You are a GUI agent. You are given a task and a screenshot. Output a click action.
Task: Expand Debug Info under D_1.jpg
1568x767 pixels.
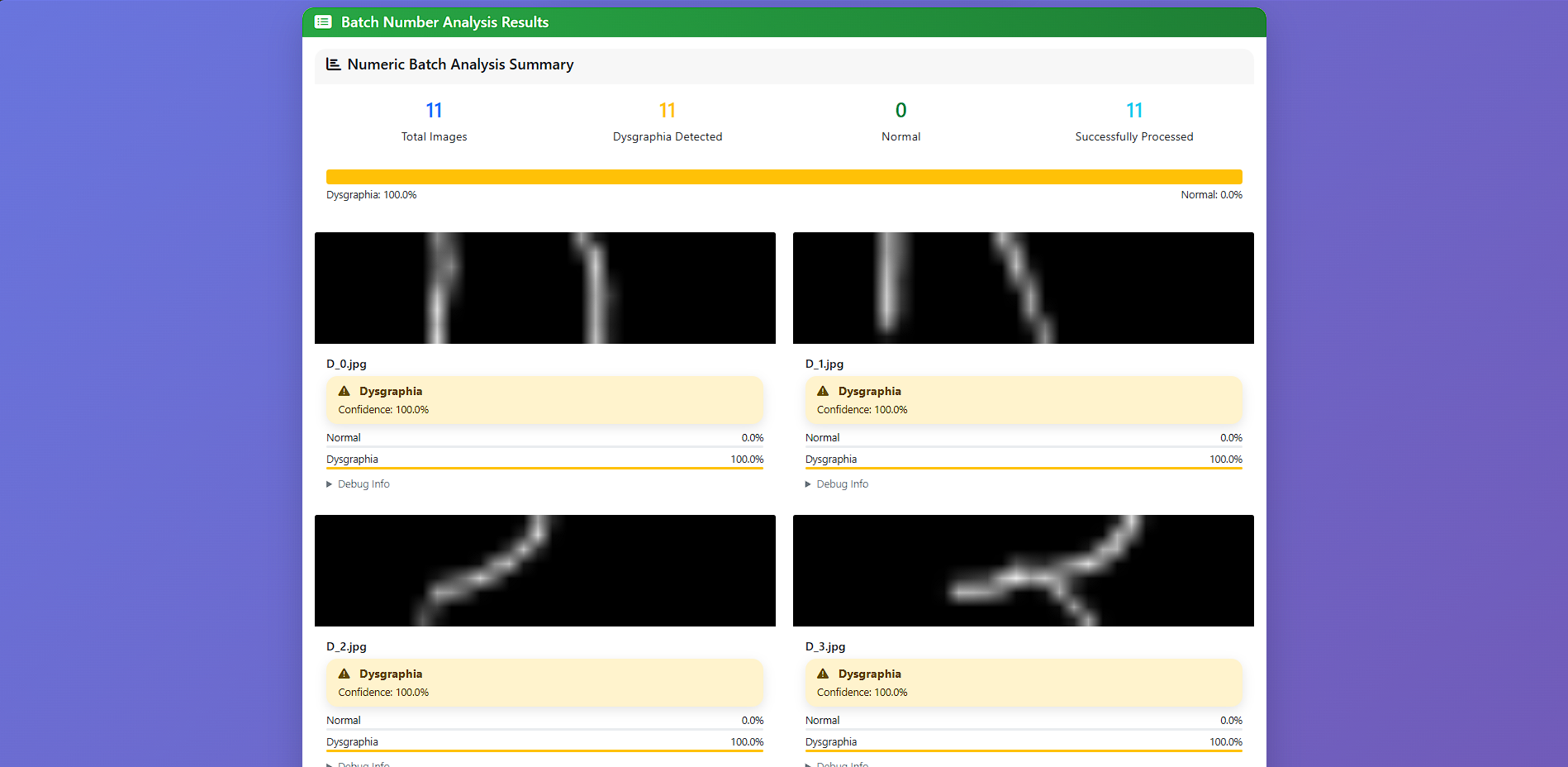tap(837, 484)
